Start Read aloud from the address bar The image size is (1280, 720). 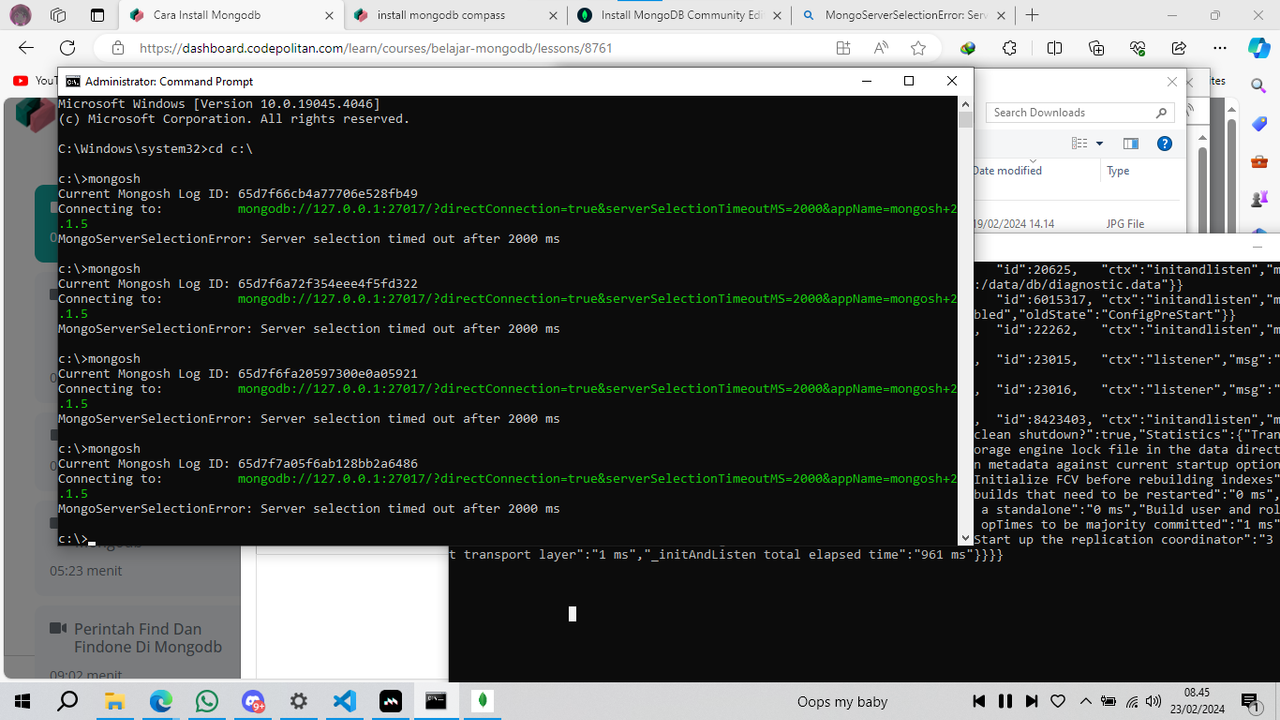pos(881,47)
